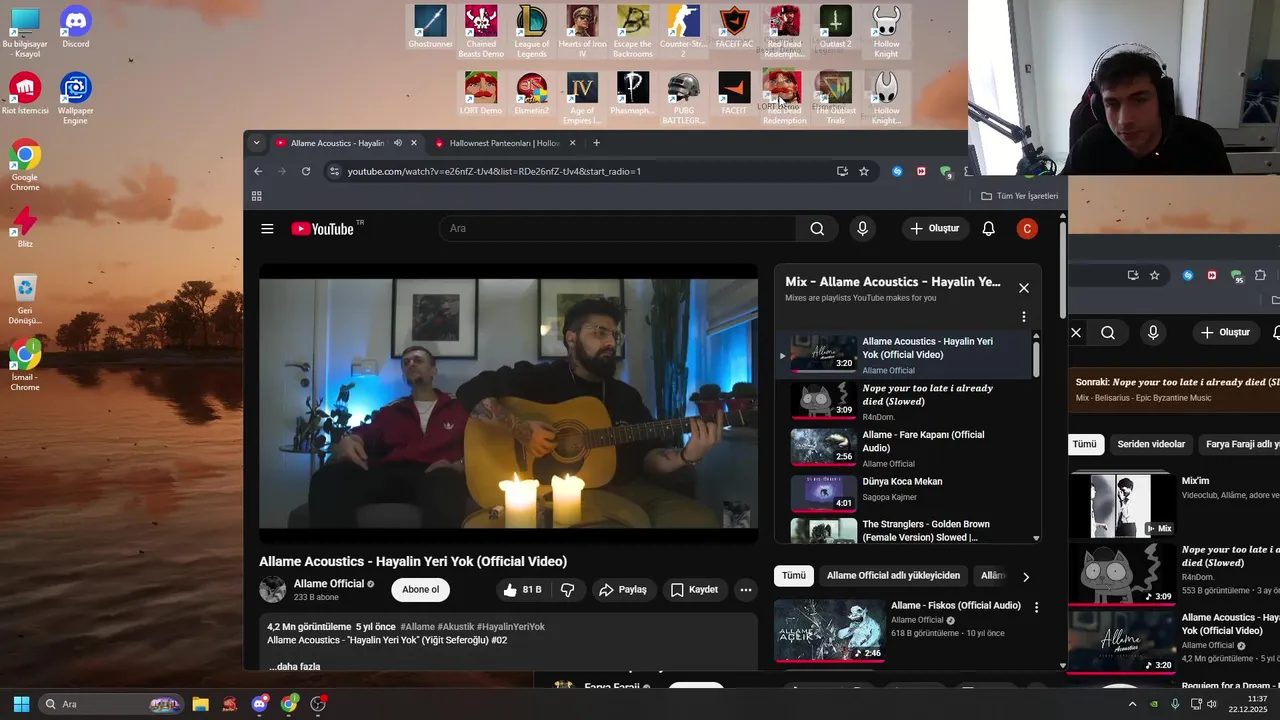Select Ismail - Chrome profile shortcut

pyautogui.click(x=25, y=365)
